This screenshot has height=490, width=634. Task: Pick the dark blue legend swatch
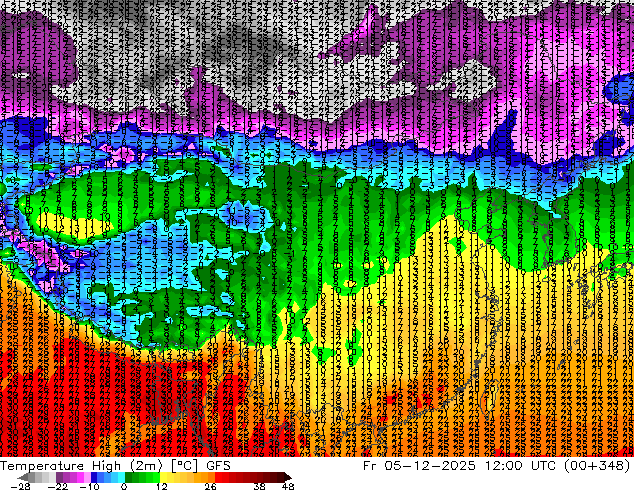tap(94, 477)
